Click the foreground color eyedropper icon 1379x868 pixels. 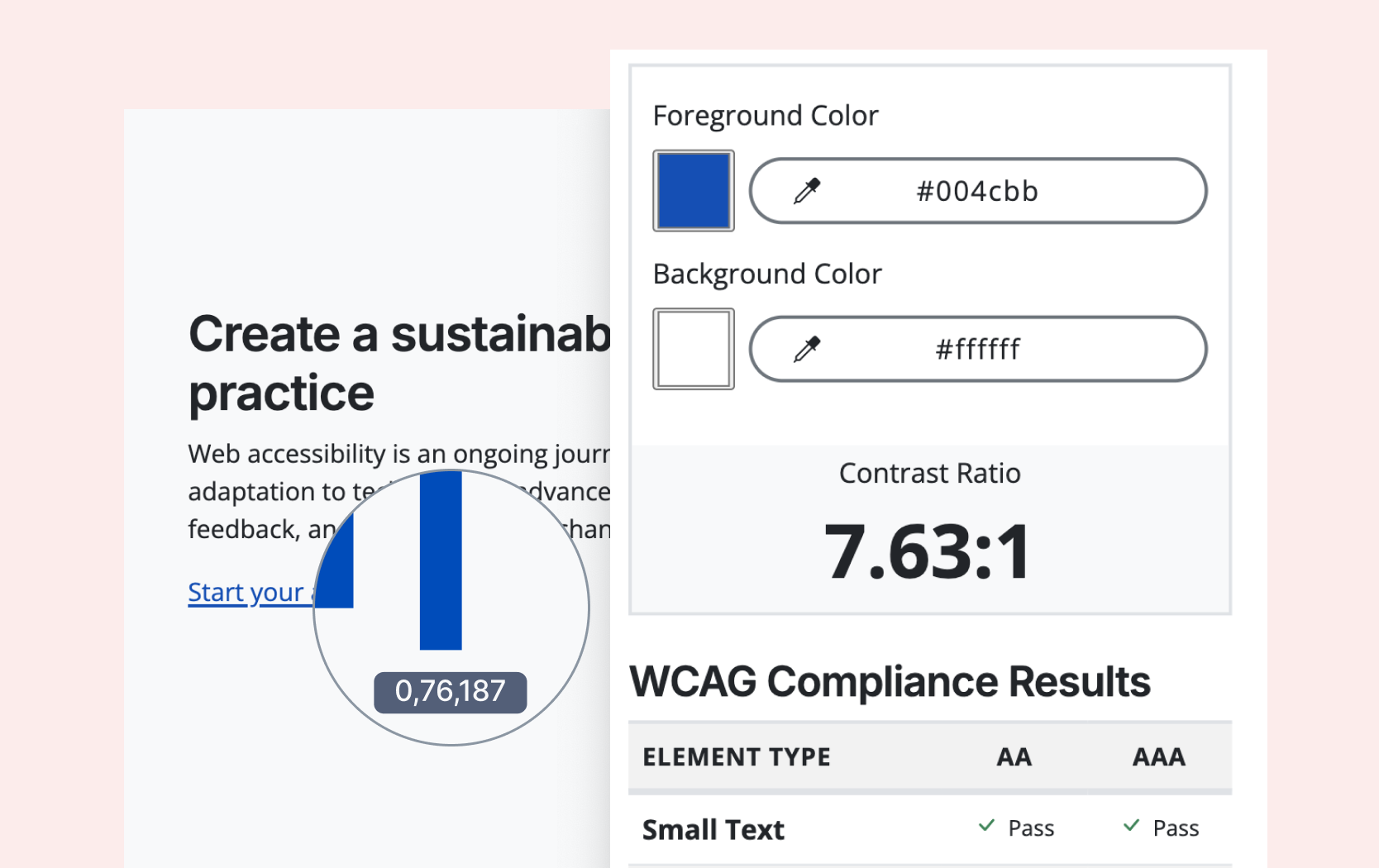click(x=807, y=191)
